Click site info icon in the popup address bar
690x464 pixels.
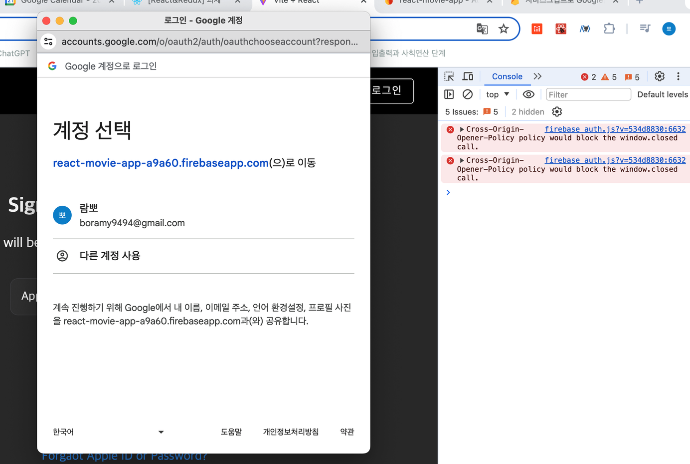pos(48,41)
